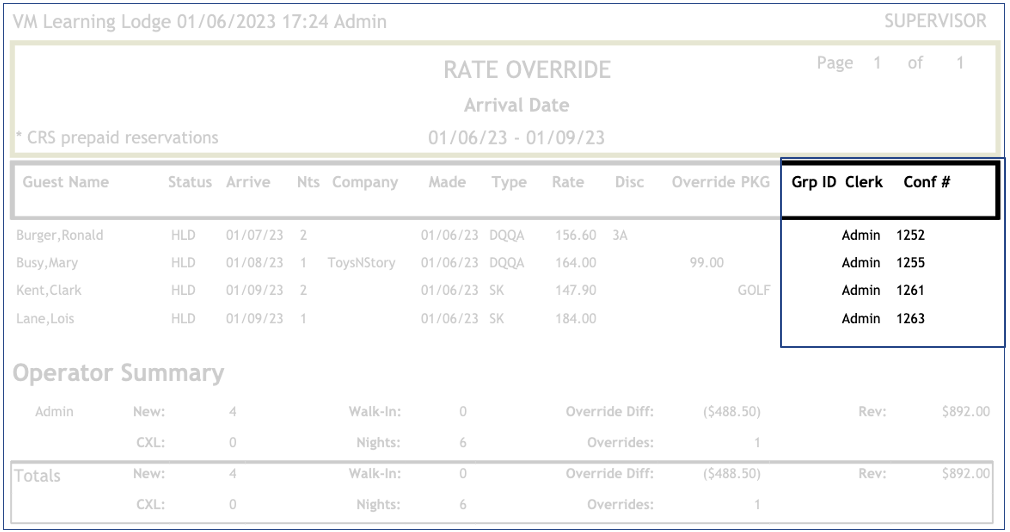Click the Totals row label
Screen dimensions: 1010x532
(37, 476)
